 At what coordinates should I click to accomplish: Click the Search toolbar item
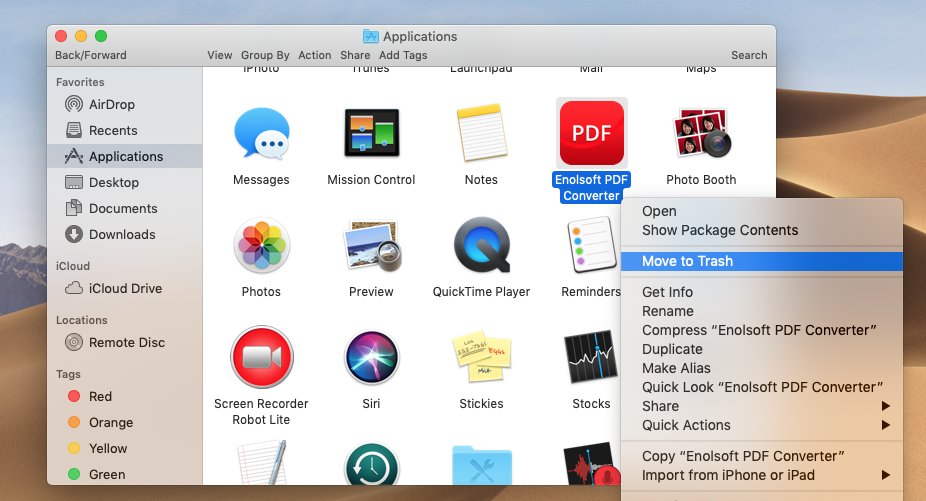(749, 55)
